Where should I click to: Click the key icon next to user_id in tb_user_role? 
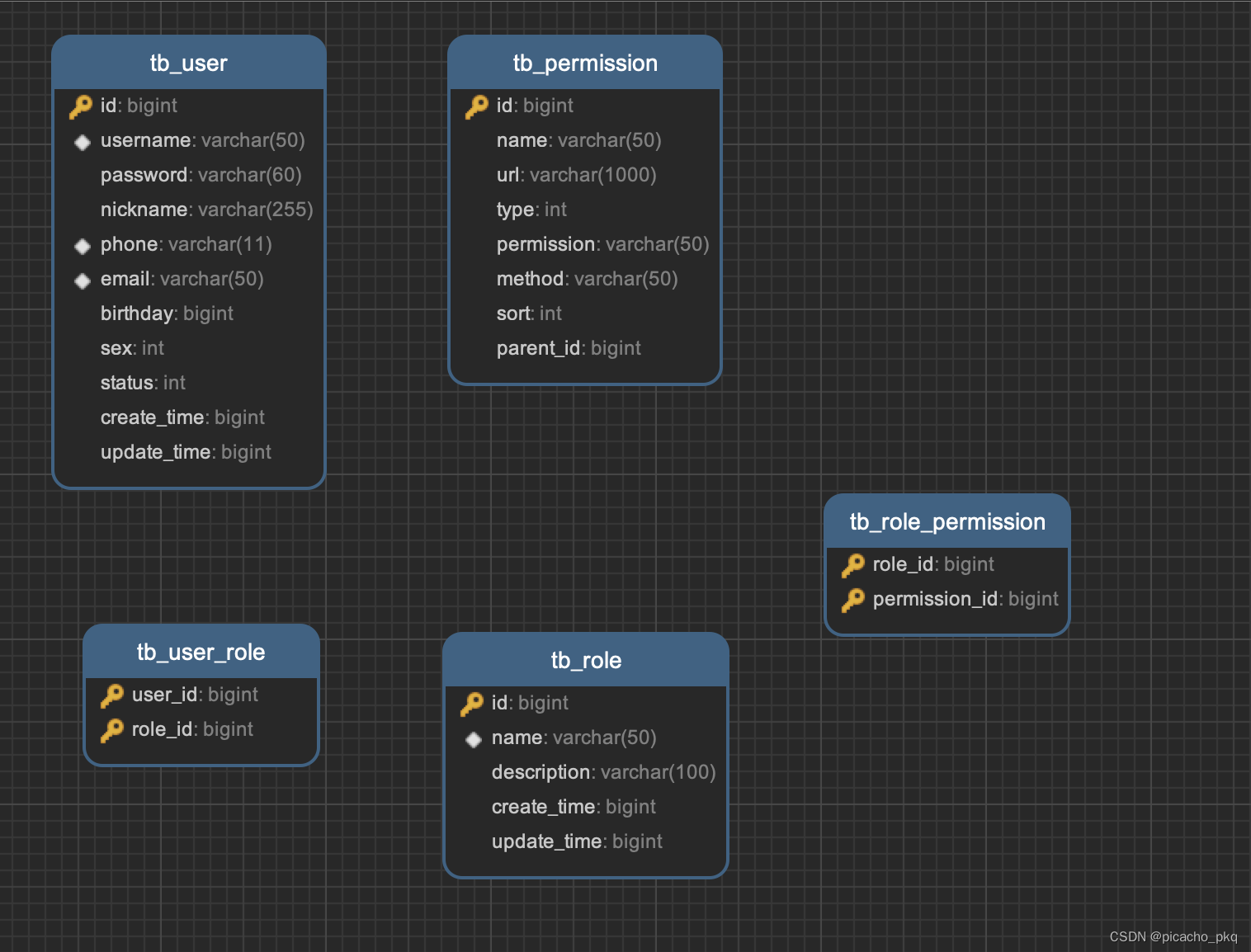point(112,695)
